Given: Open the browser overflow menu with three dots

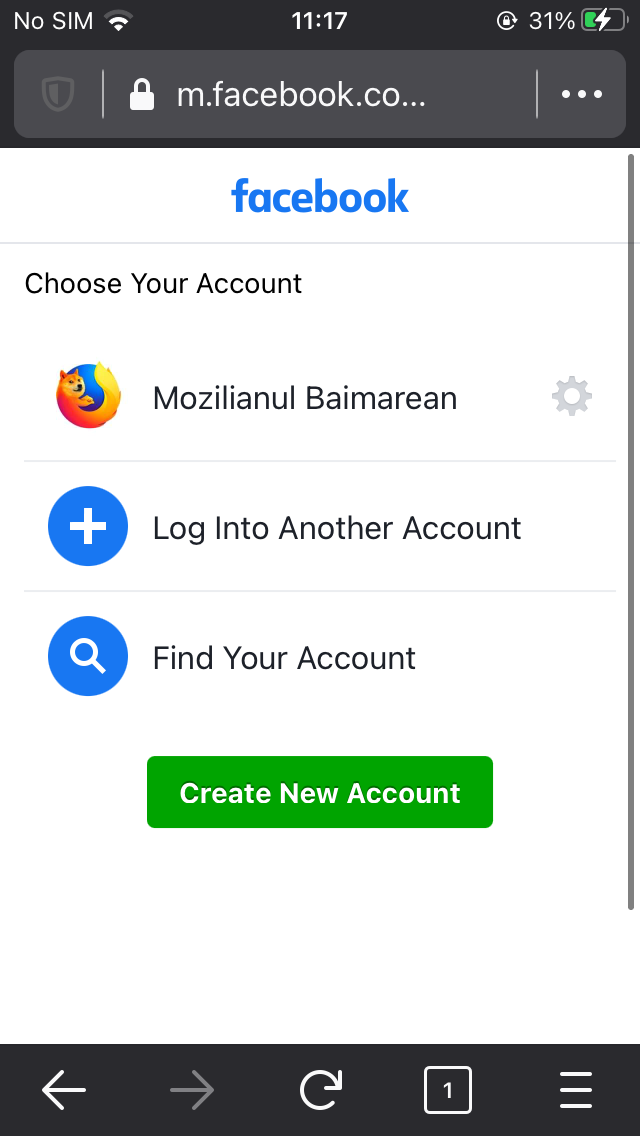Looking at the screenshot, I should tap(581, 94).
